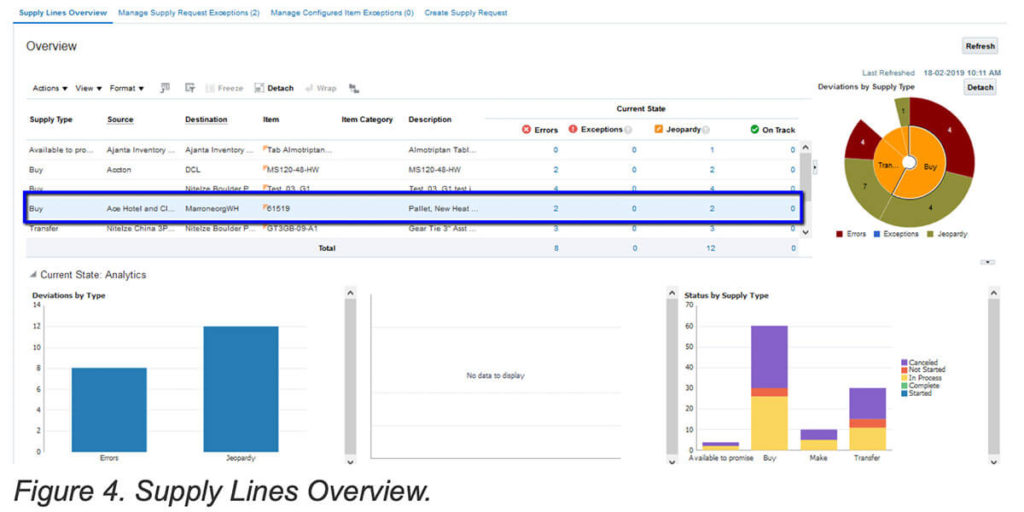1024x512 pixels.
Task: Click the Accton source cell
Action: [120, 170]
